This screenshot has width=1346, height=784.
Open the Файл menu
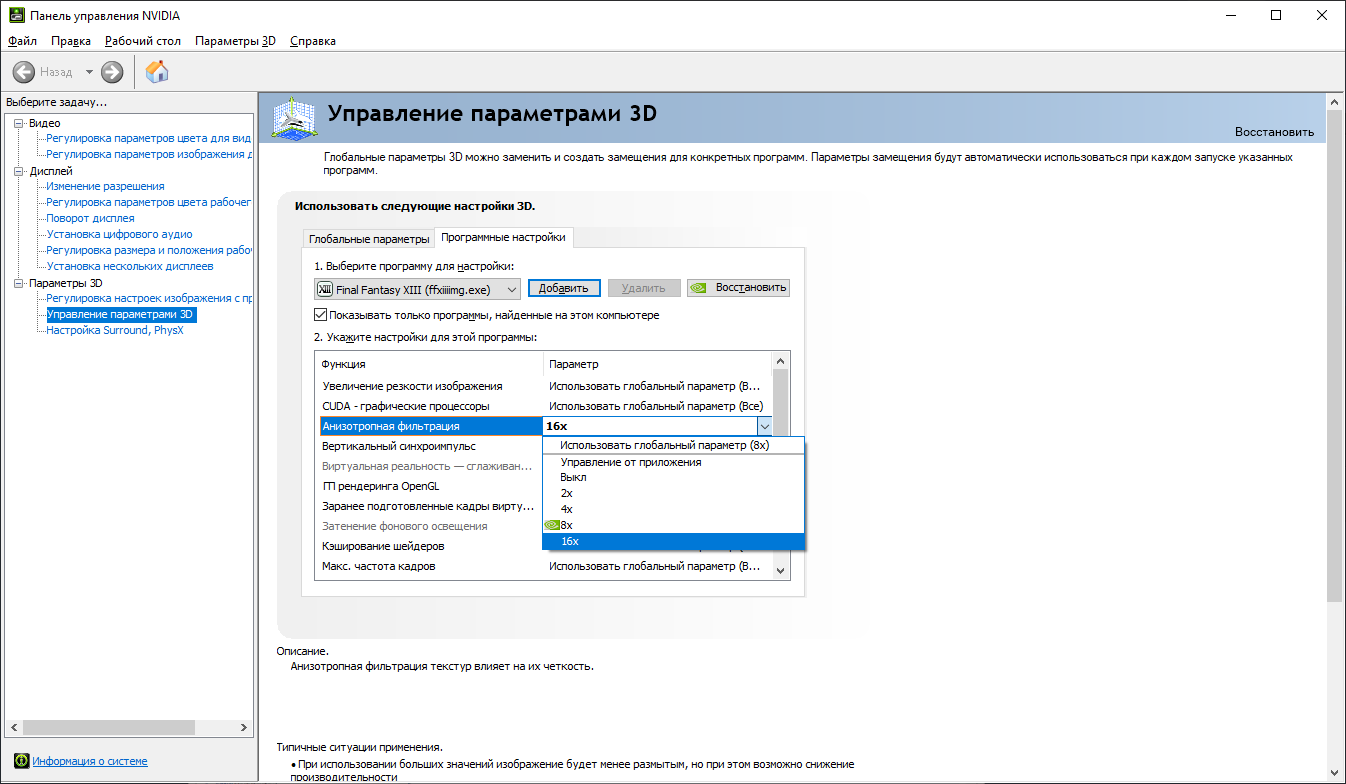[22, 41]
